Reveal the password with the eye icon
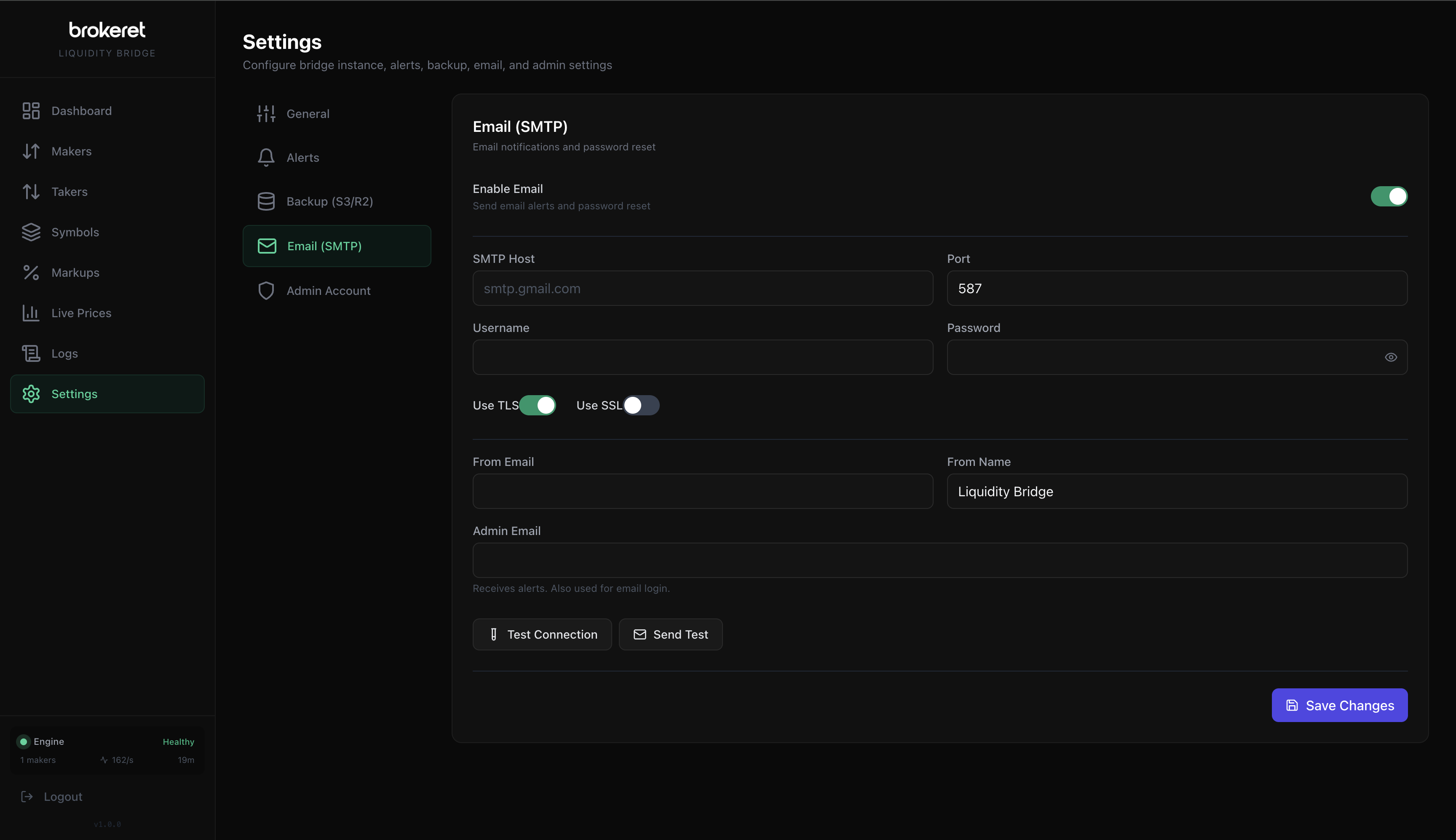This screenshot has height=840, width=1456. 1390,357
